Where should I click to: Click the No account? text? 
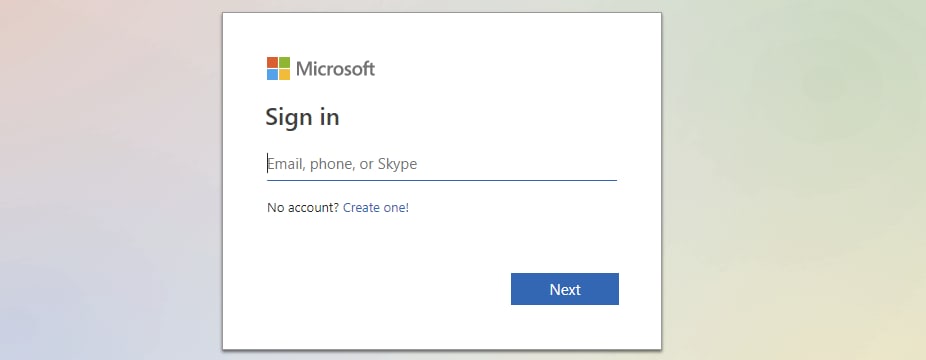coord(303,208)
